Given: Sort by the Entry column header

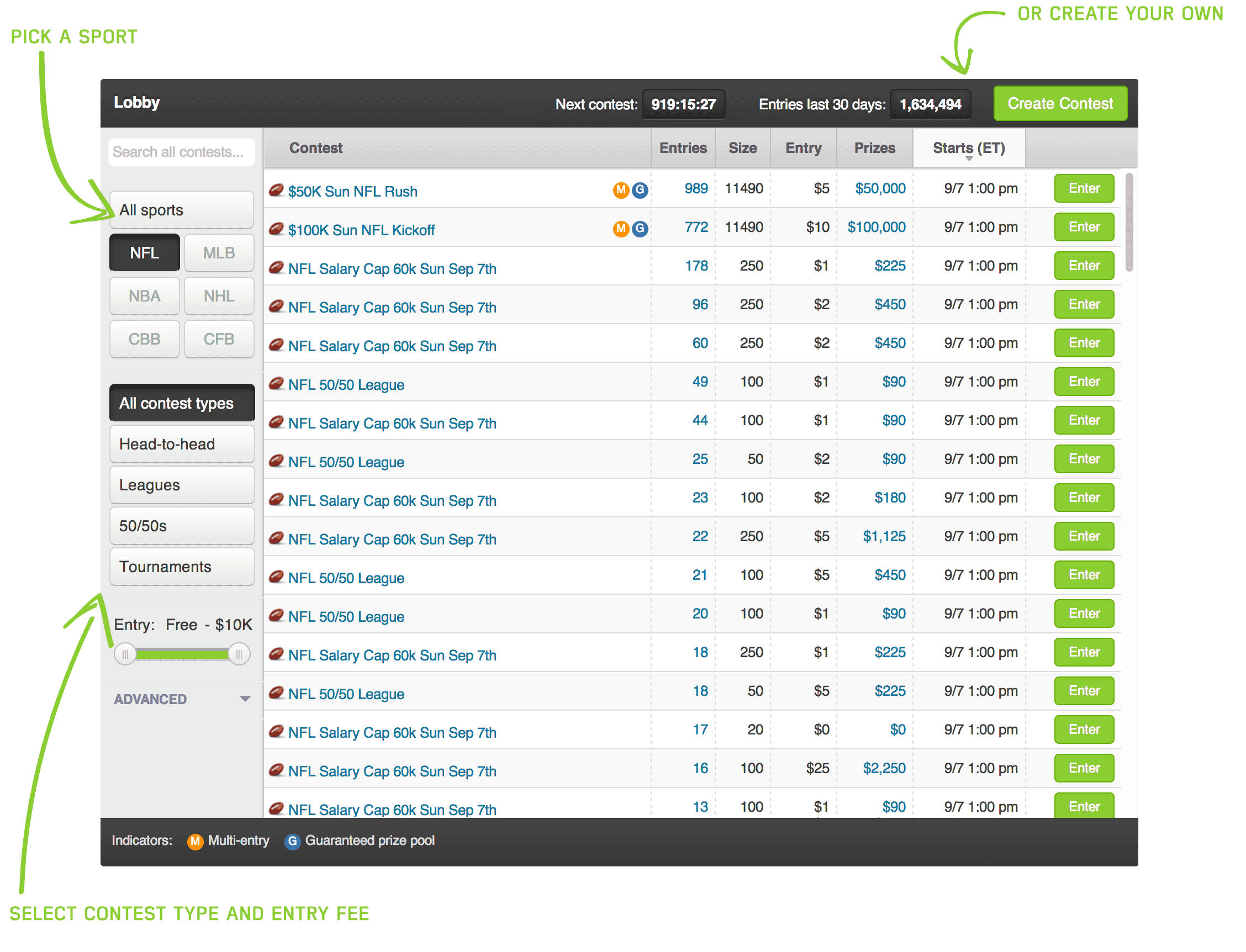Looking at the screenshot, I should (803, 149).
